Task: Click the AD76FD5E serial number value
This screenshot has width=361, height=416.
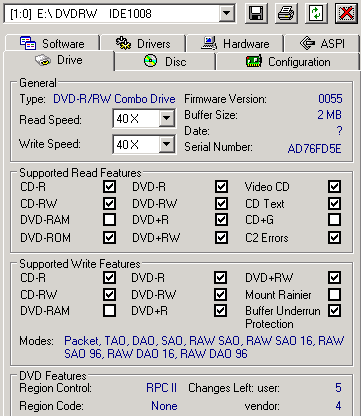Action: (314, 149)
